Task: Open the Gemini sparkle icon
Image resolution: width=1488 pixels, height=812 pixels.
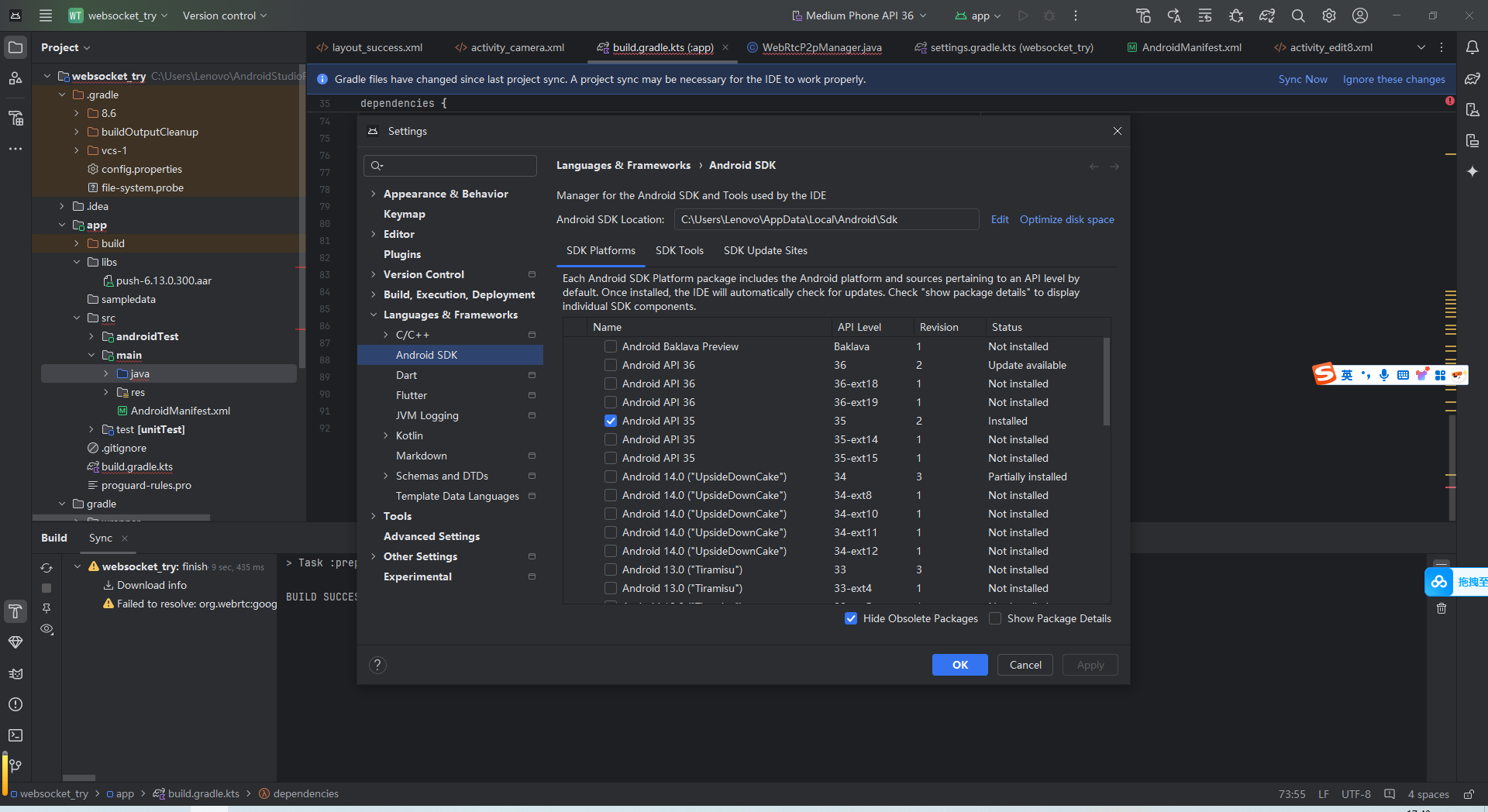Action: 1472,171
